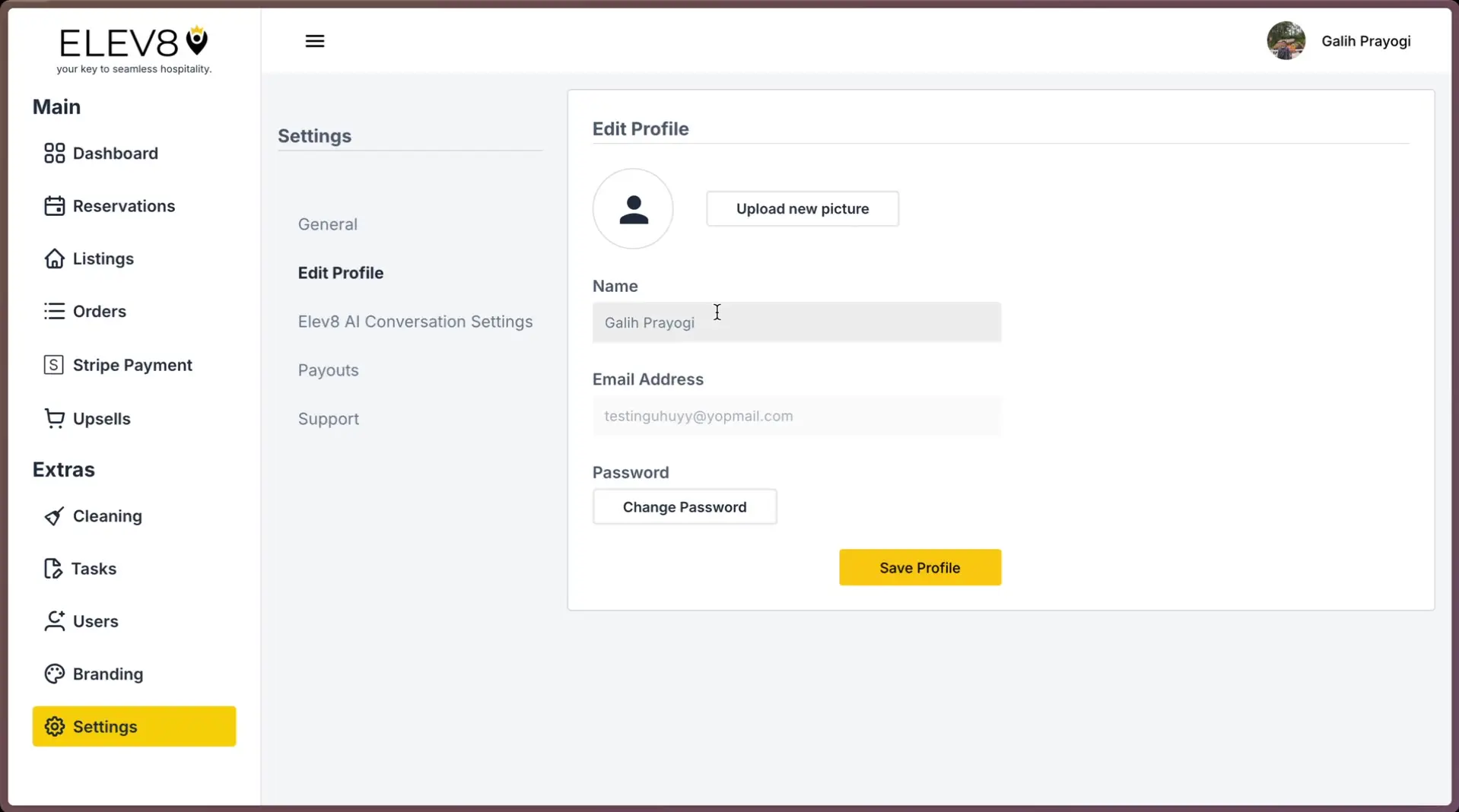
Task: Click the Upload new picture button
Action: click(x=802, y=208)
